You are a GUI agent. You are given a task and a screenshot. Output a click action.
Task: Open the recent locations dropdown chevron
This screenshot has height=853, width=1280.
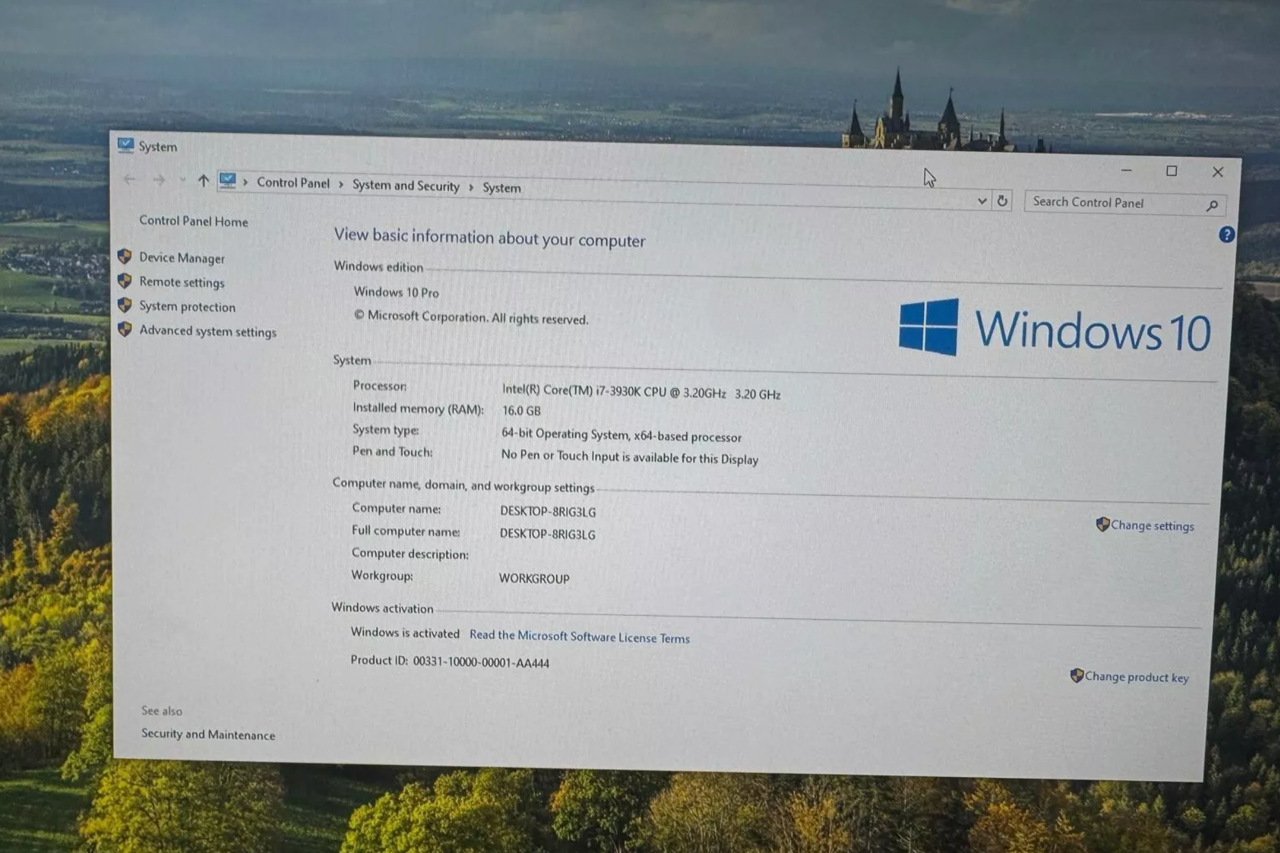182,180
